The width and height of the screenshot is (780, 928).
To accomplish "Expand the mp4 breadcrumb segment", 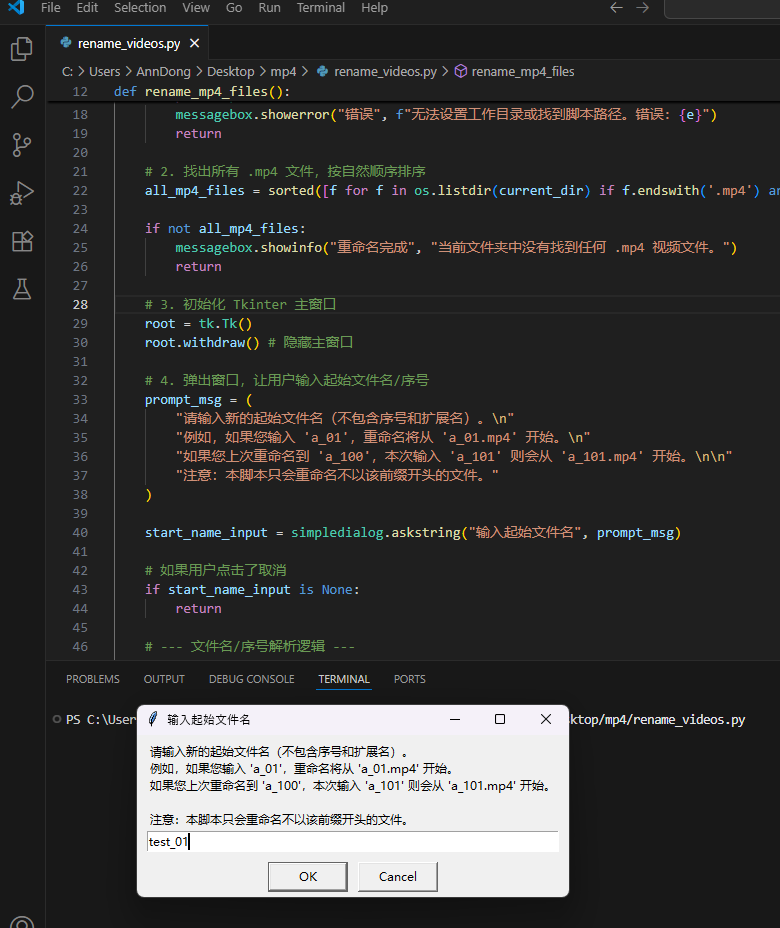I will point(283,72).
